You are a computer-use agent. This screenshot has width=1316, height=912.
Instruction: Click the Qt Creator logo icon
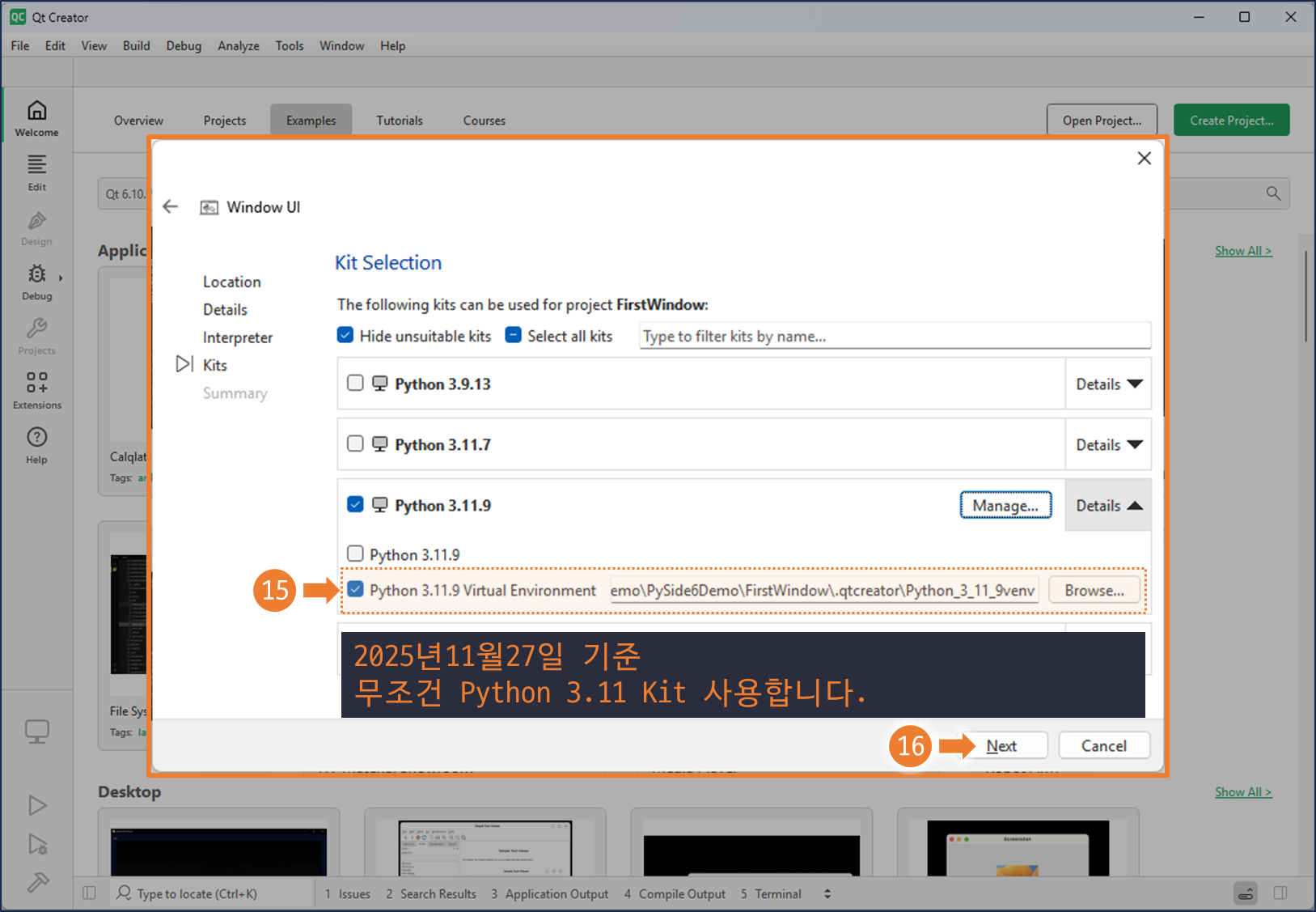(17, 17)
